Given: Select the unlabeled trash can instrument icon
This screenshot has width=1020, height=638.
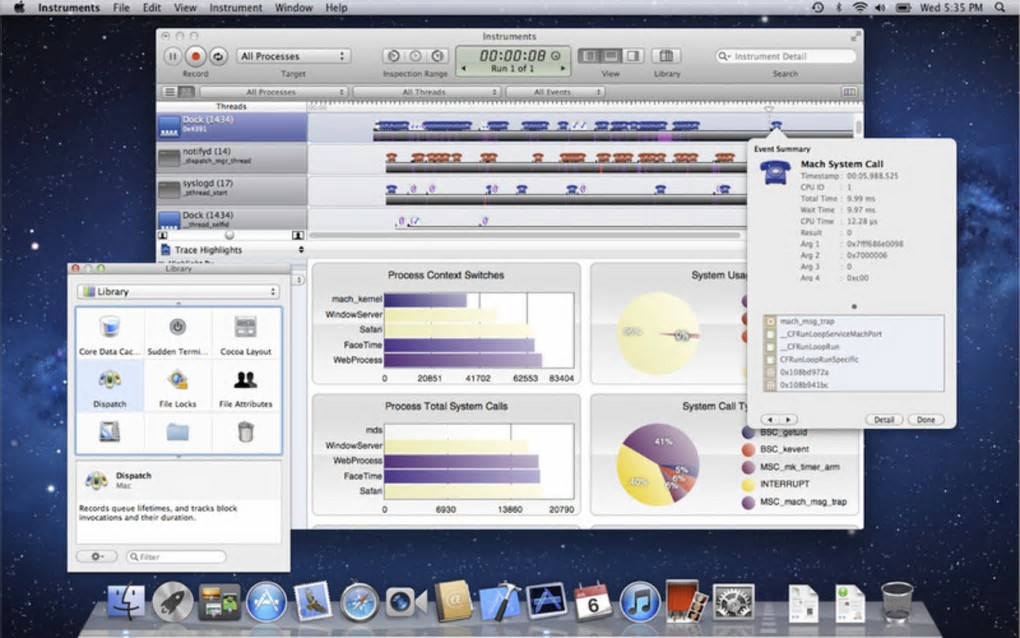Looking at the screenshot, I should [246, 432].
